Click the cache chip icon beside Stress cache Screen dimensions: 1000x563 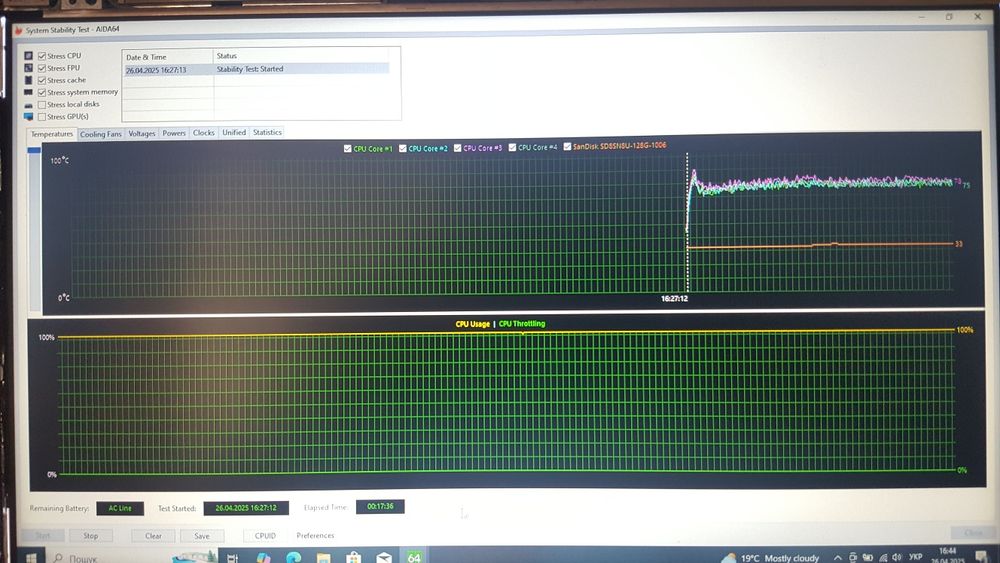coord(29,80)
